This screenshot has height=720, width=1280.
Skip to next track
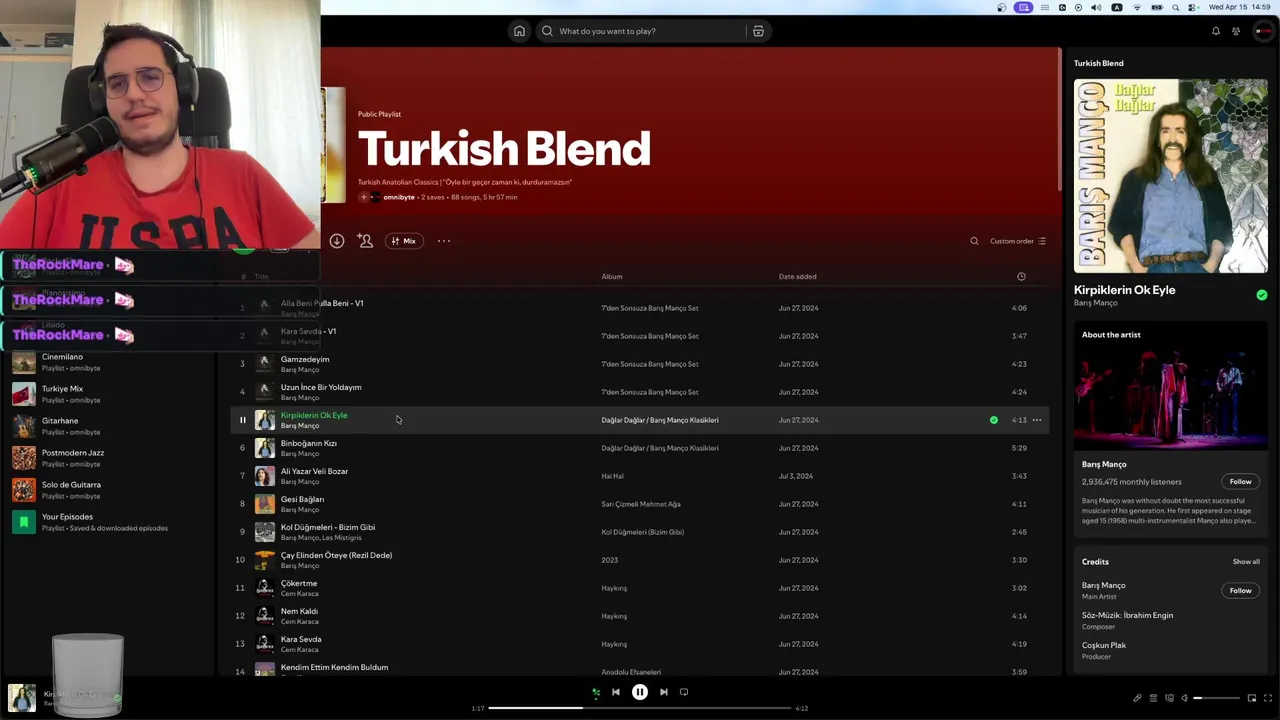[664, 692]
